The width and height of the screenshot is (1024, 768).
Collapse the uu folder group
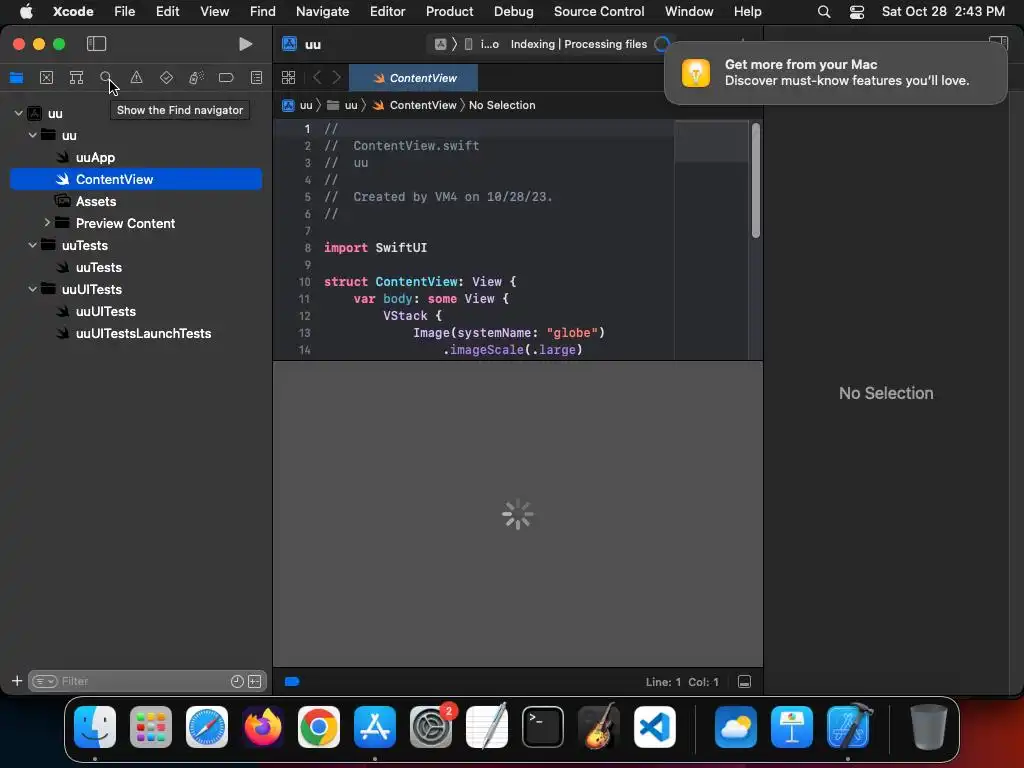point(33,135)
